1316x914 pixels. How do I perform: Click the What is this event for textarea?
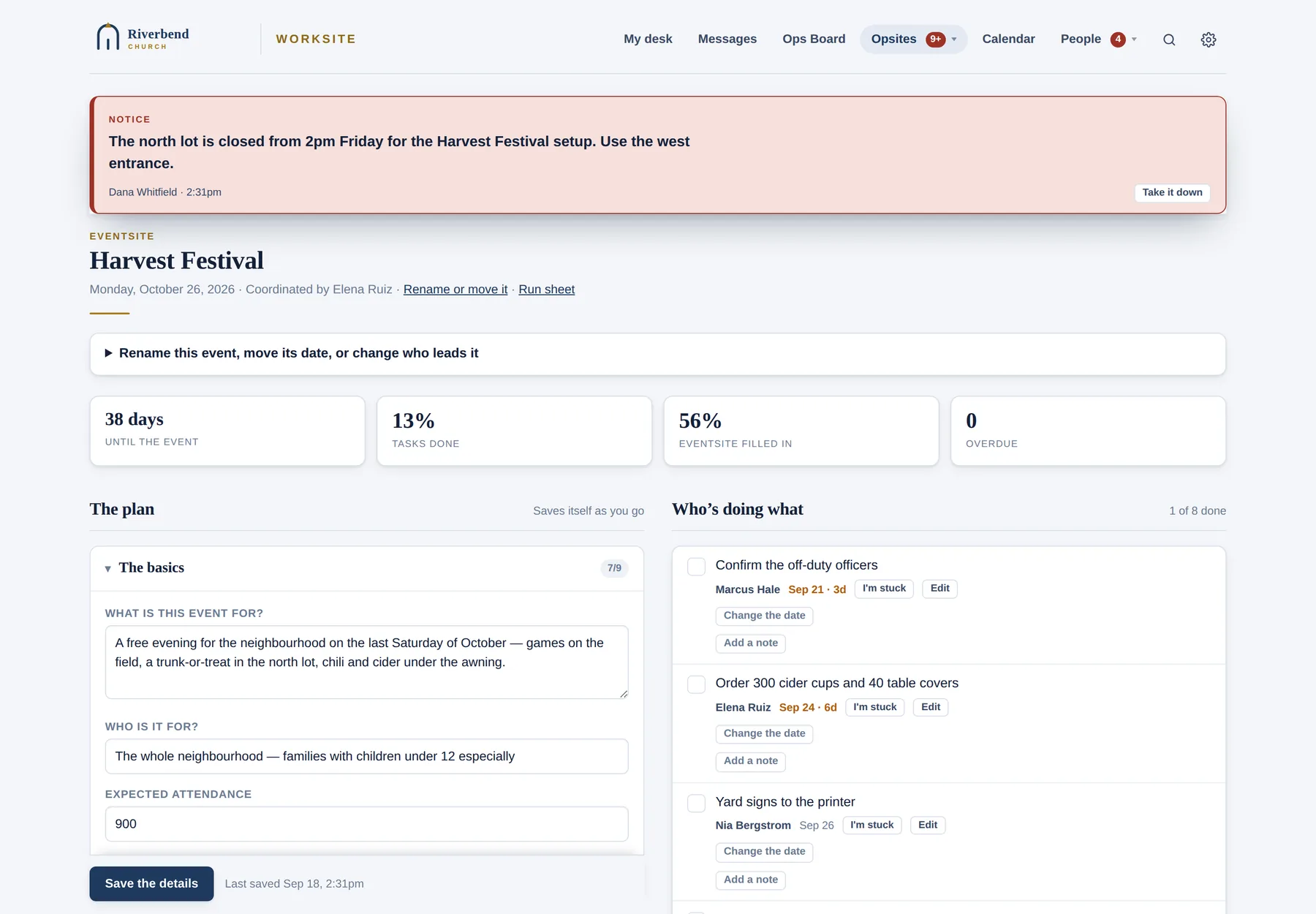click(366, 662)
